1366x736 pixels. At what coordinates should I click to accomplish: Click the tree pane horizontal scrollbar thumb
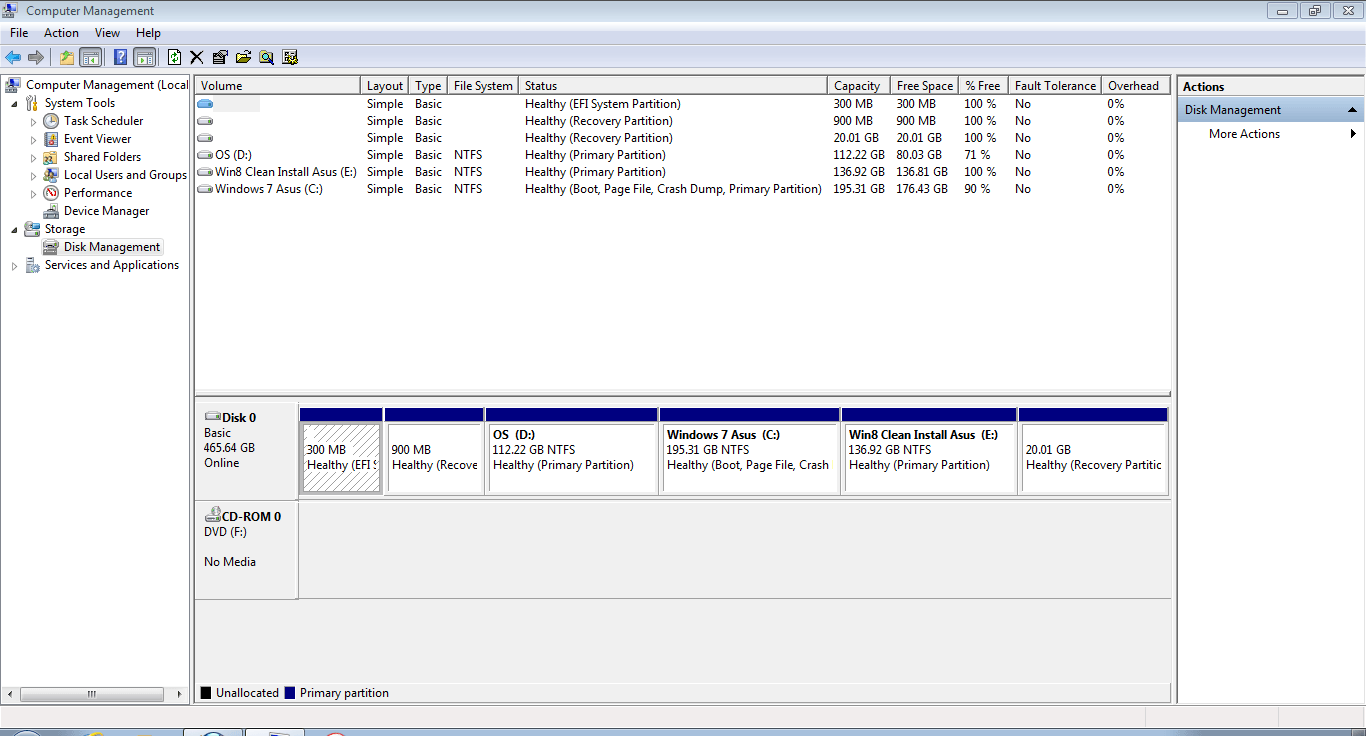point(91,694)
